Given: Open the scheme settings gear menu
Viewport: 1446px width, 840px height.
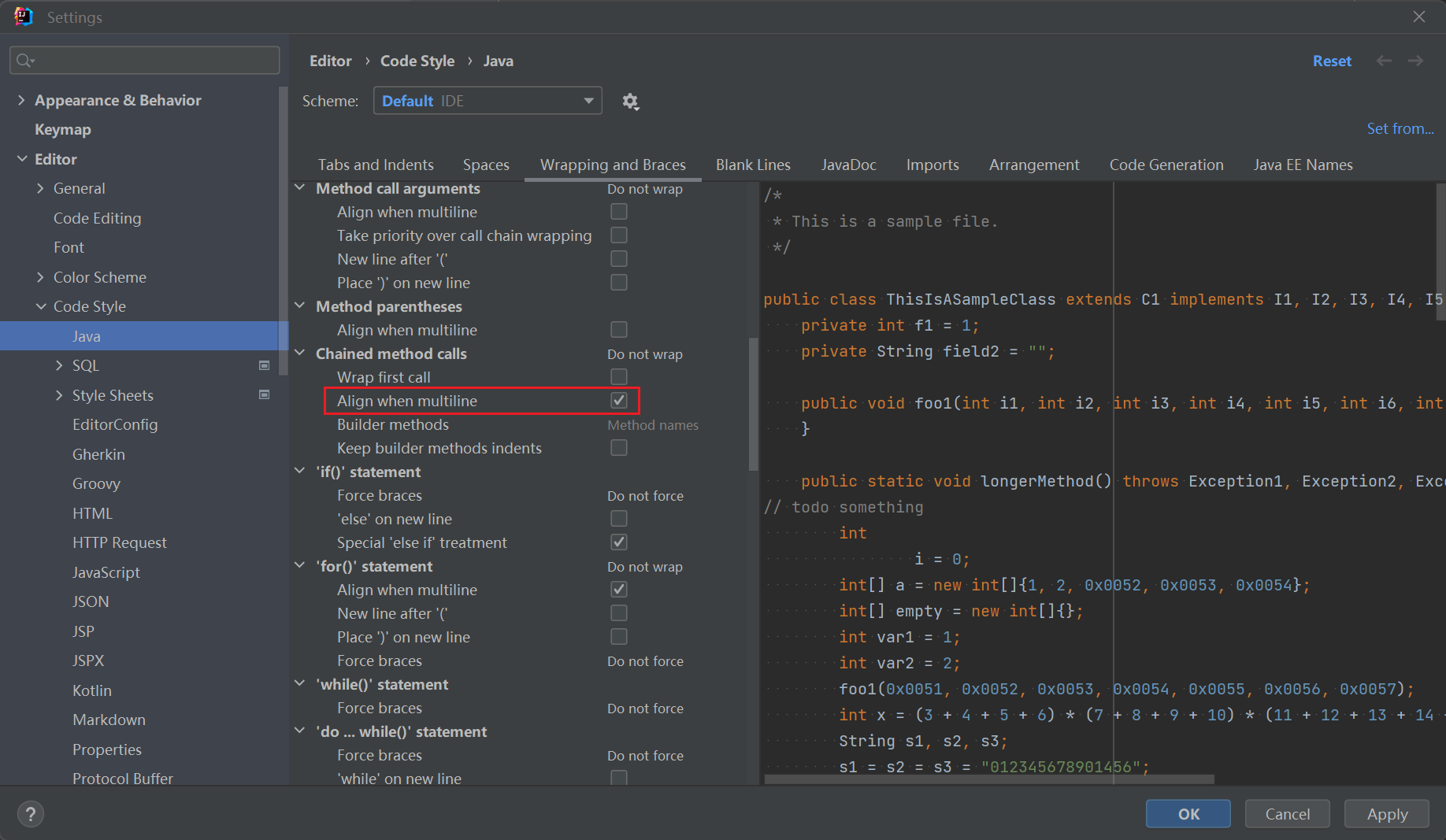Looking at the screenshot, I should [x=630, y=101].
